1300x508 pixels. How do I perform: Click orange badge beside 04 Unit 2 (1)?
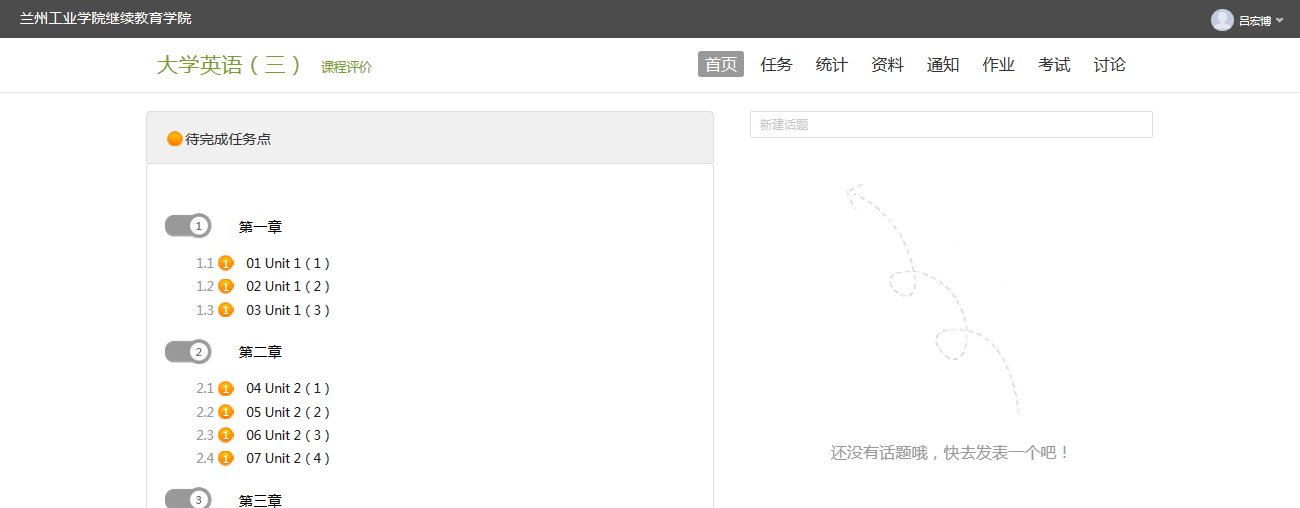tap(226, 389)
